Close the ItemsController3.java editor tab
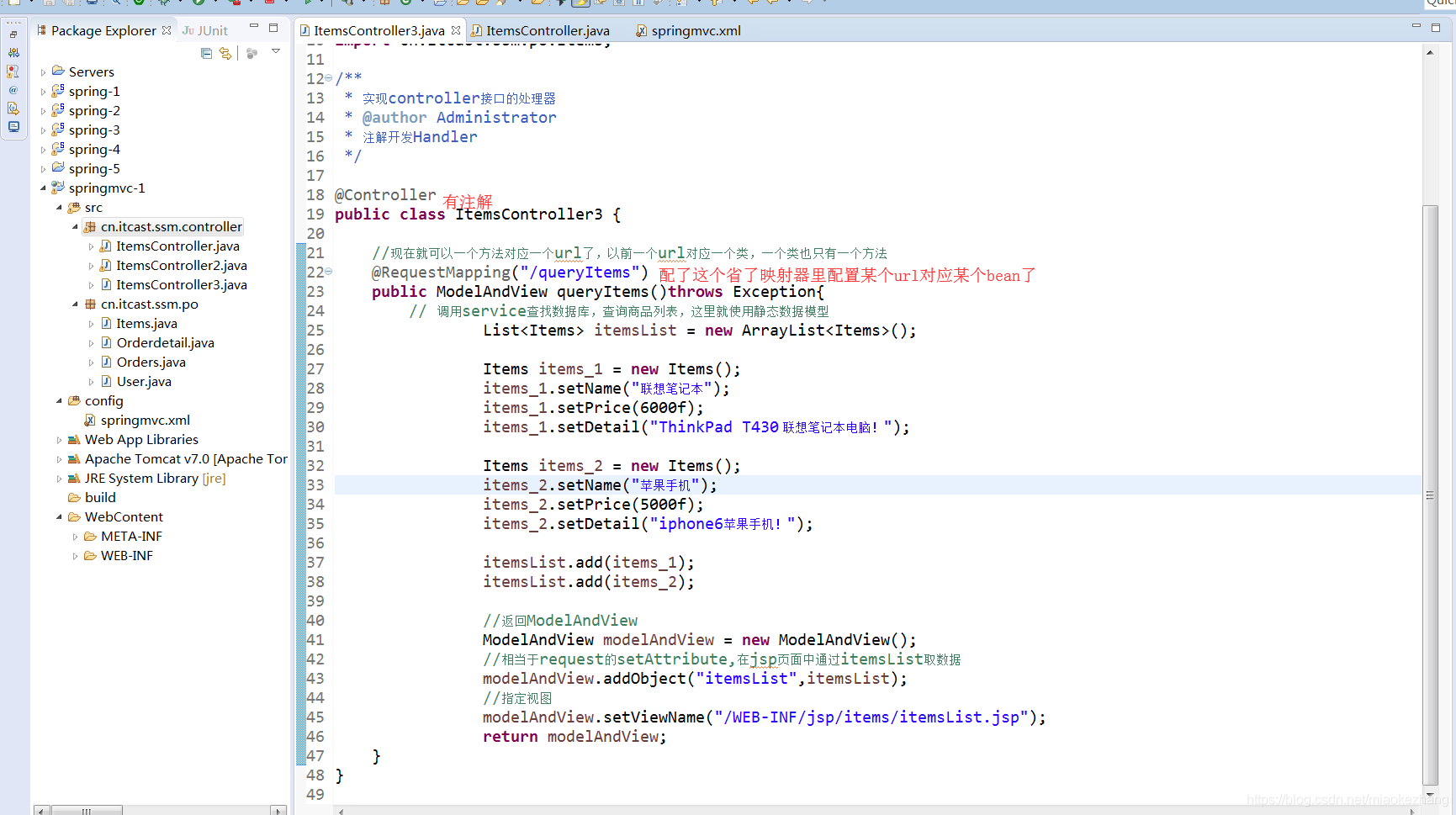Image resolution: width=1456 pixels, height=815 pixels. click(x=456, y=30)
